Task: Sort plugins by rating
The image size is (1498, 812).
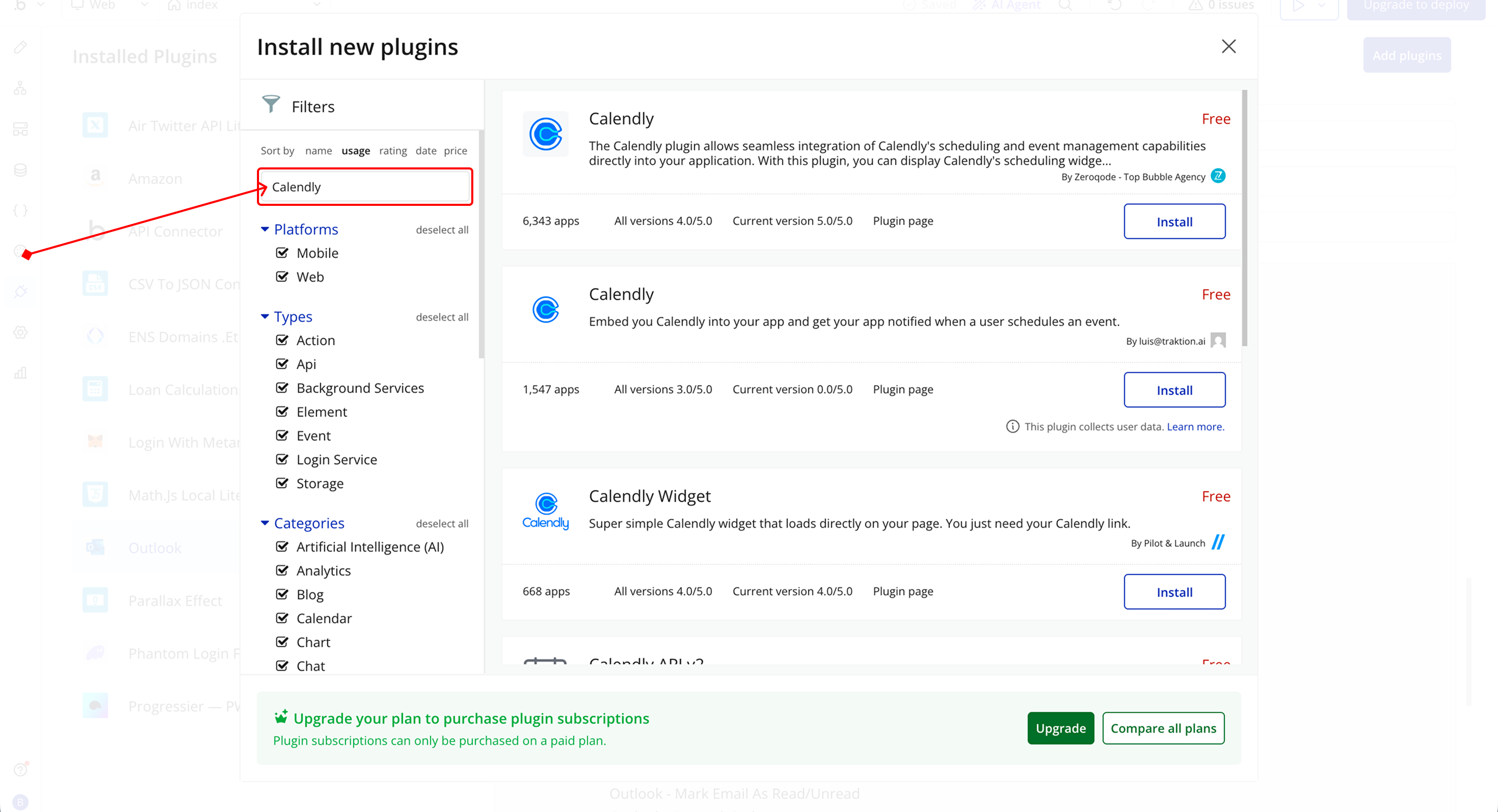Action: 393,151
